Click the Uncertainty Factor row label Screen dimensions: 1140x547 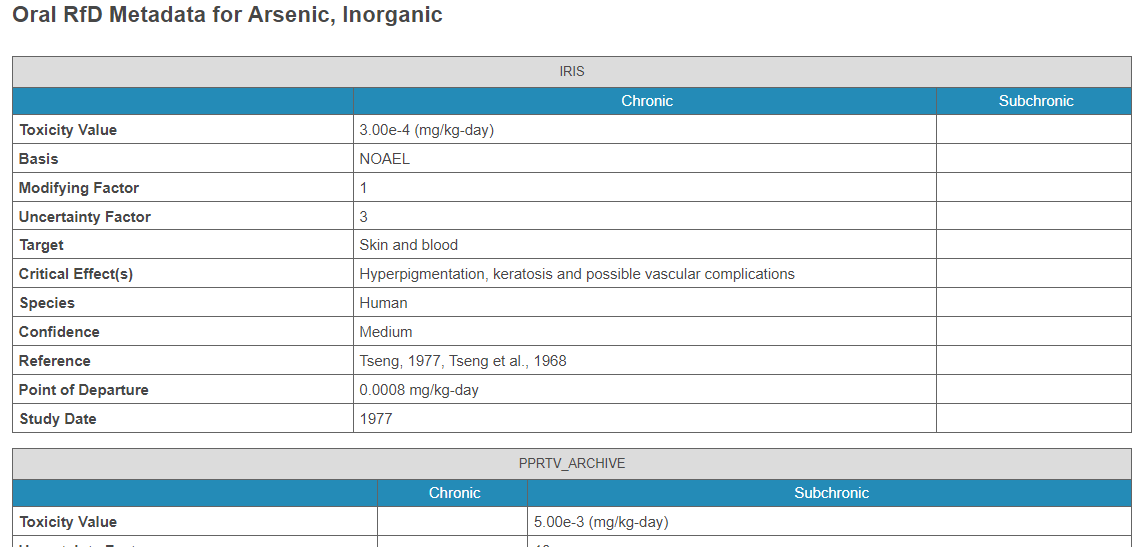pyautogui.click(x=85, y=217)
